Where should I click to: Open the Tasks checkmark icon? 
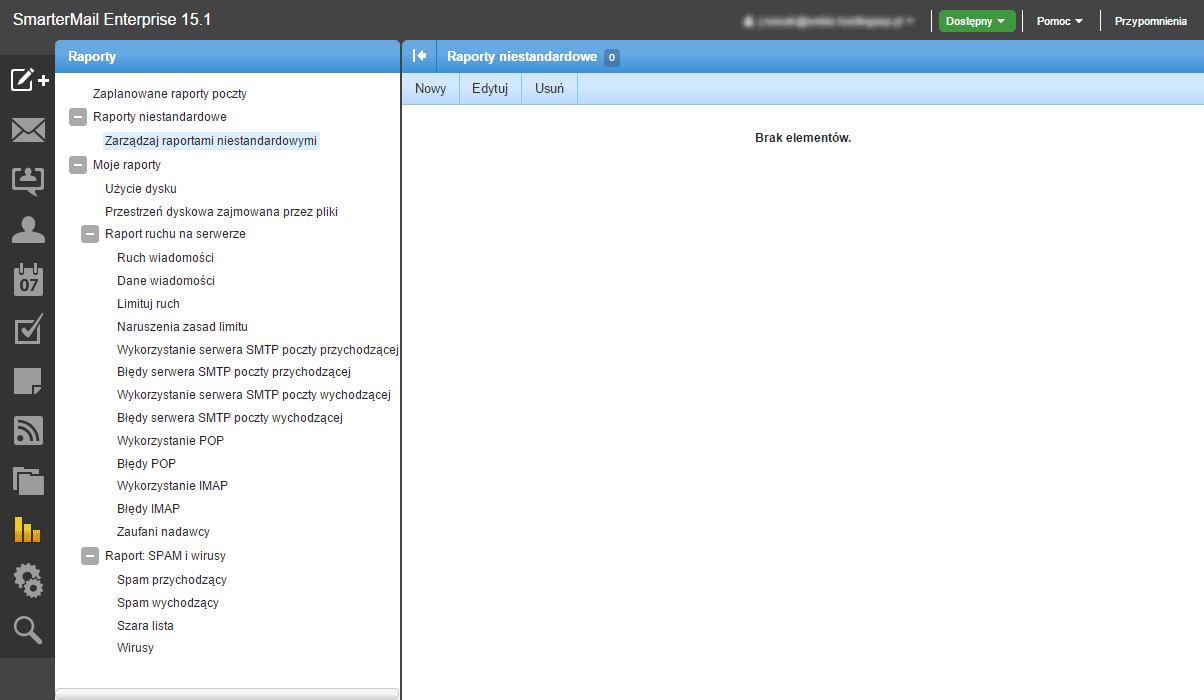point(28,330)
